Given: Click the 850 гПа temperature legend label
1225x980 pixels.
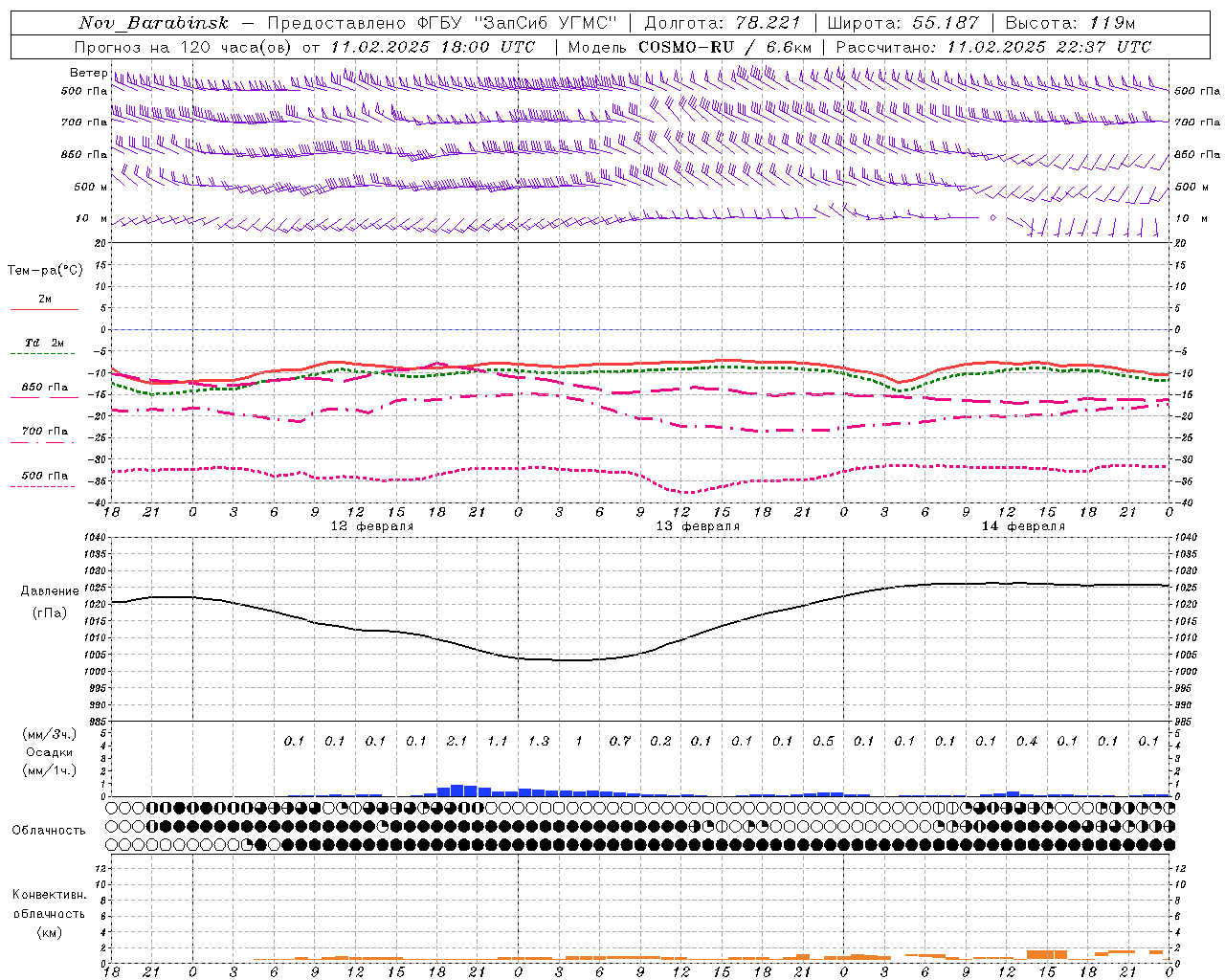Looking at the screenshot, I should click(45, 387).
